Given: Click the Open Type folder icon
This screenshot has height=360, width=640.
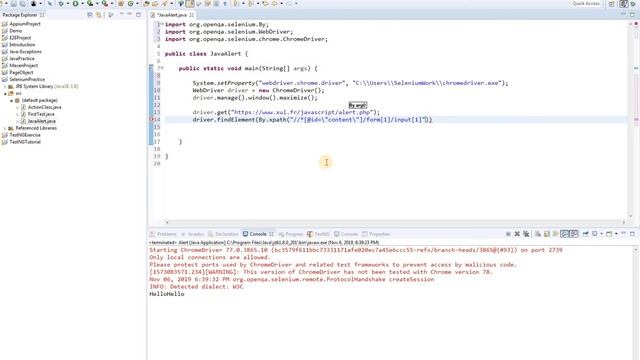Looking at the screenshot, I should [x=147, y=4].
